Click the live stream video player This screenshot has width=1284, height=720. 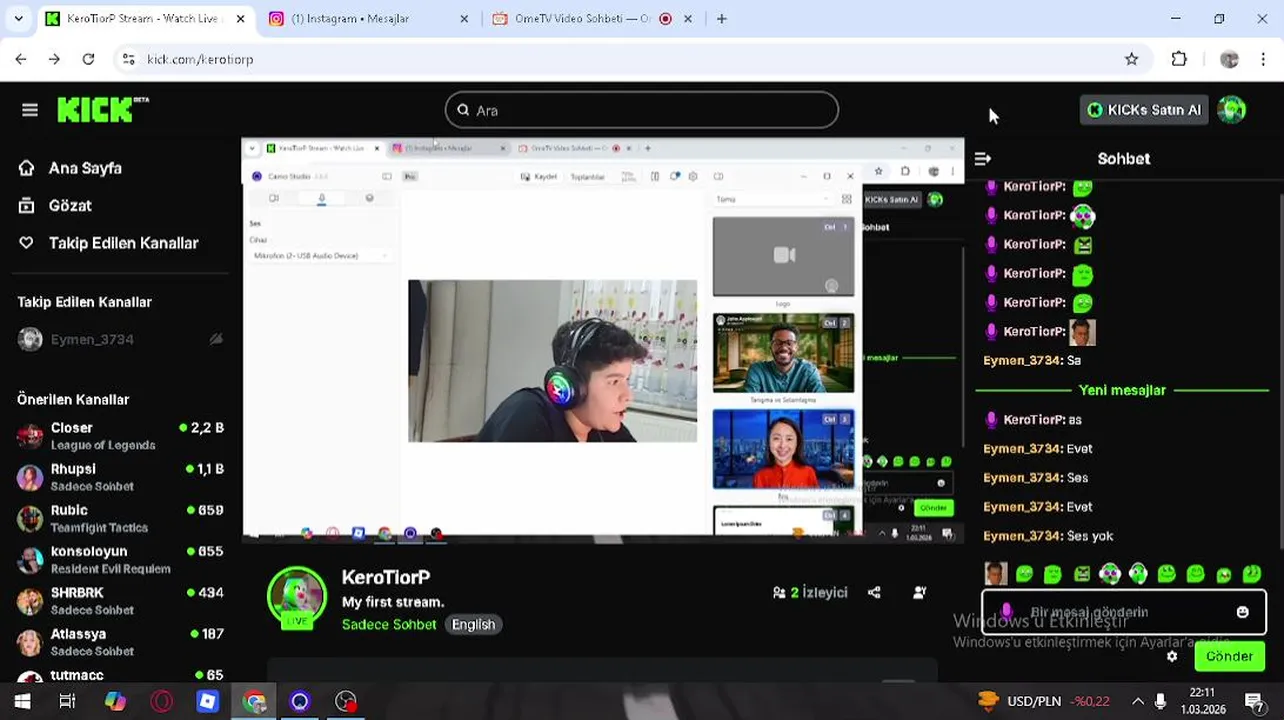602,341
